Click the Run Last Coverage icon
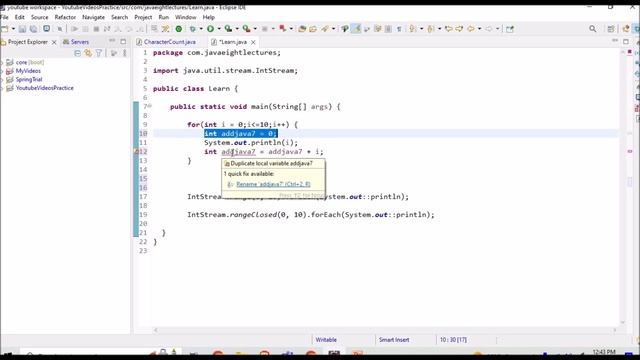 pos(229,29)
